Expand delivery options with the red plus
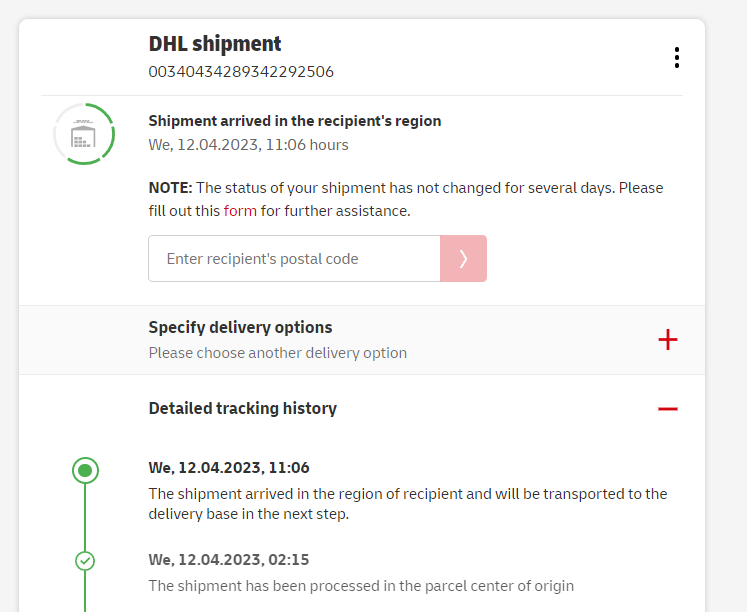The width and height of the screenshot is (747, 612). point(668,340)
